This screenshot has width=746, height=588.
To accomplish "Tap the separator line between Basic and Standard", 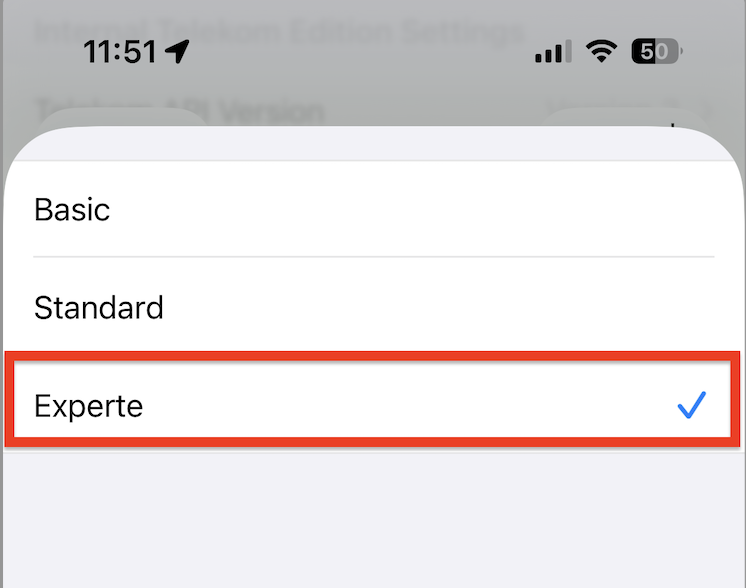I will pyautogui.click(x=373, y=257).
